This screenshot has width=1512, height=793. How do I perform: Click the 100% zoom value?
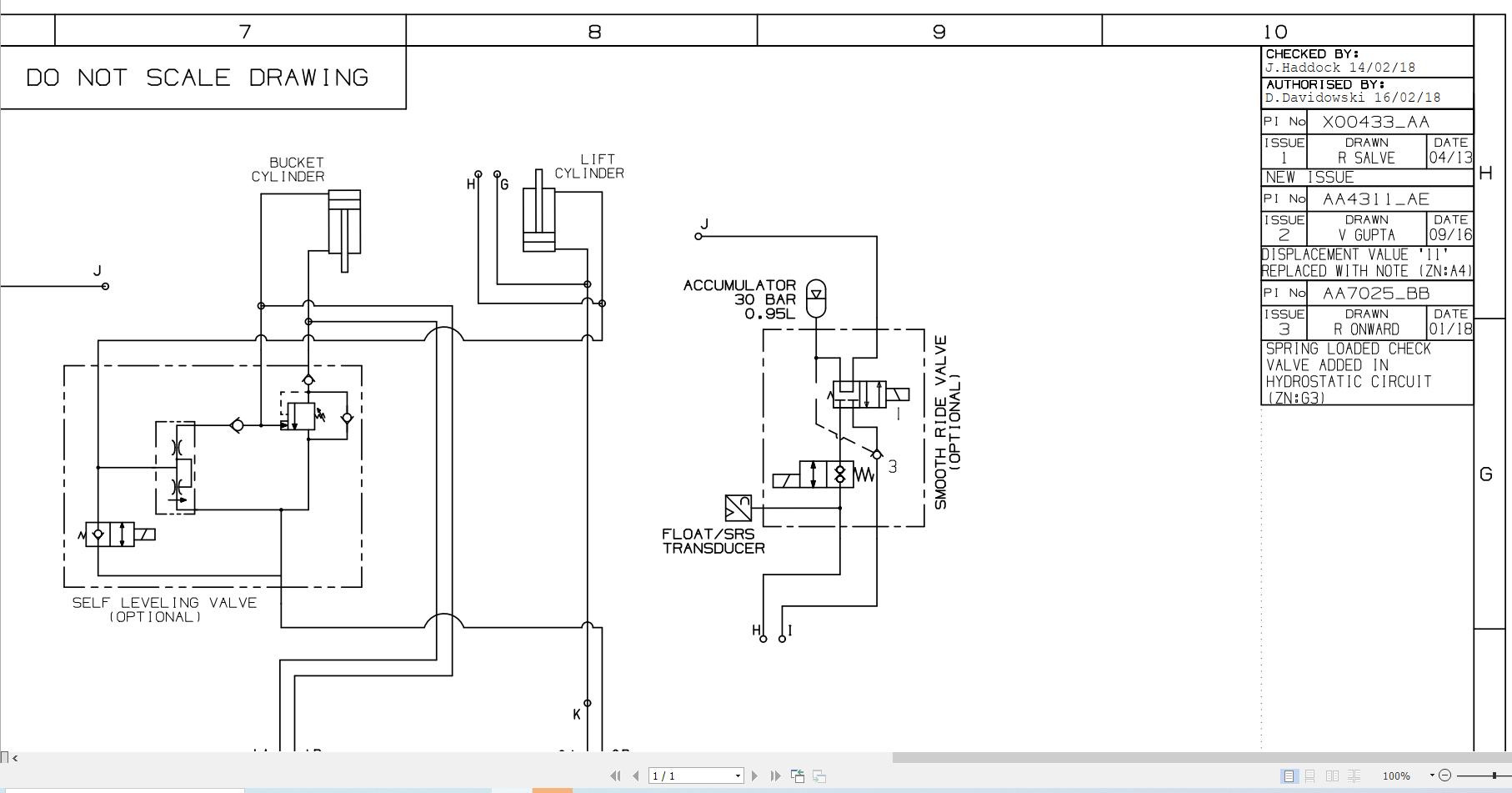1396,775
